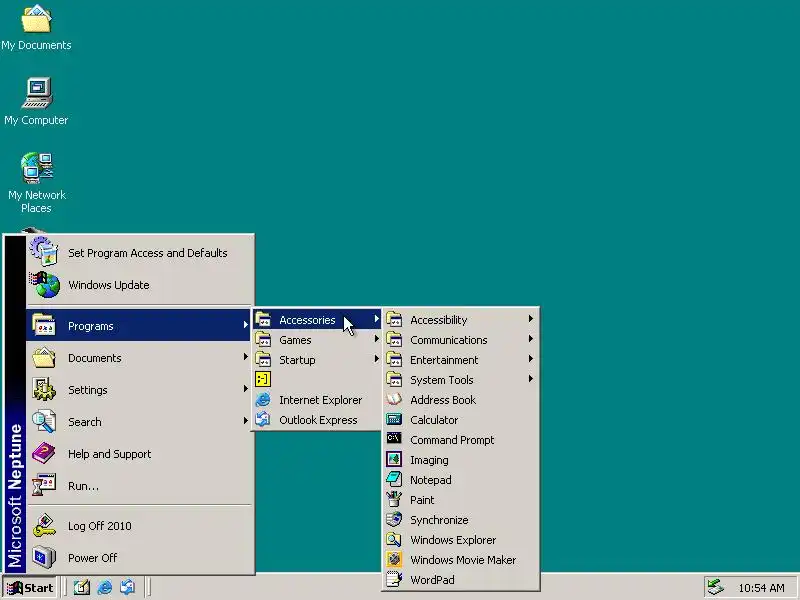This screenshot has width=800, height=600.
Task: Click the Programs folder icon
Action: (x=44, y=325)
